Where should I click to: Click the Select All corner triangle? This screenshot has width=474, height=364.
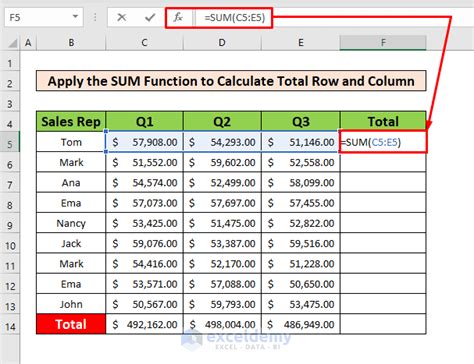12,43
